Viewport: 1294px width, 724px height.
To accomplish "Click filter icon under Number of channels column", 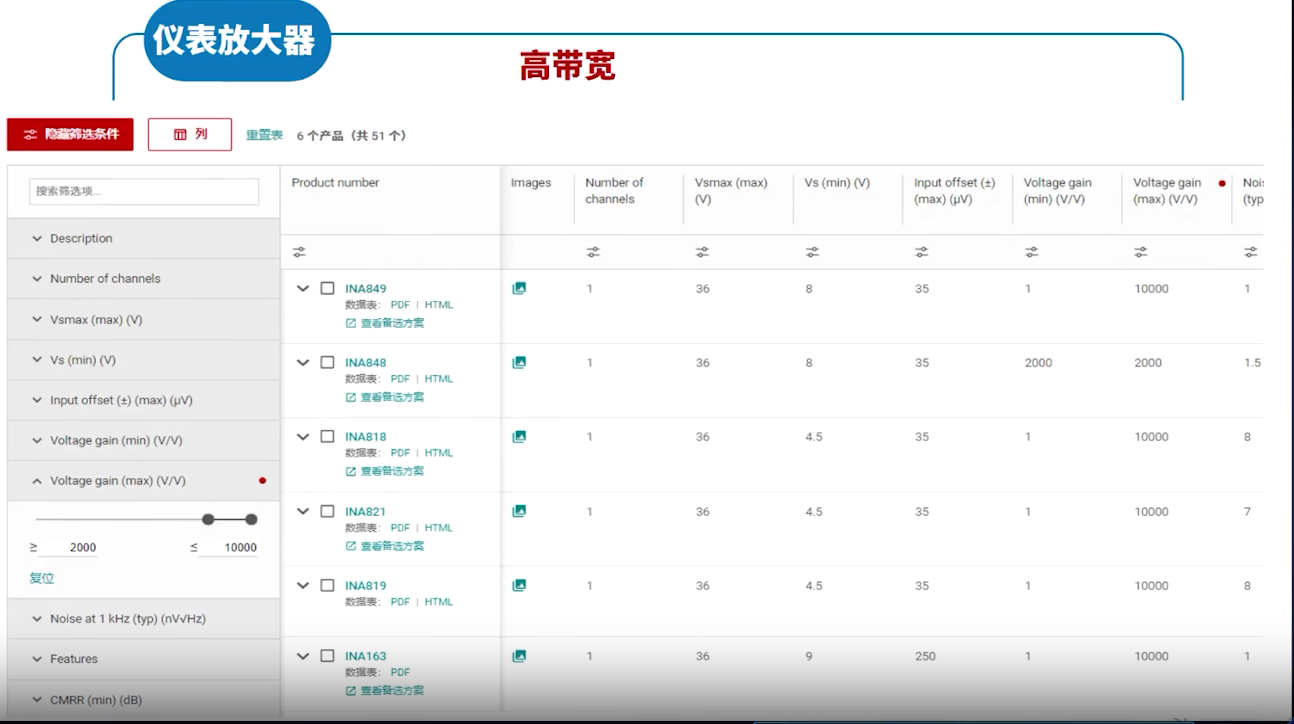I will point(593,252).
